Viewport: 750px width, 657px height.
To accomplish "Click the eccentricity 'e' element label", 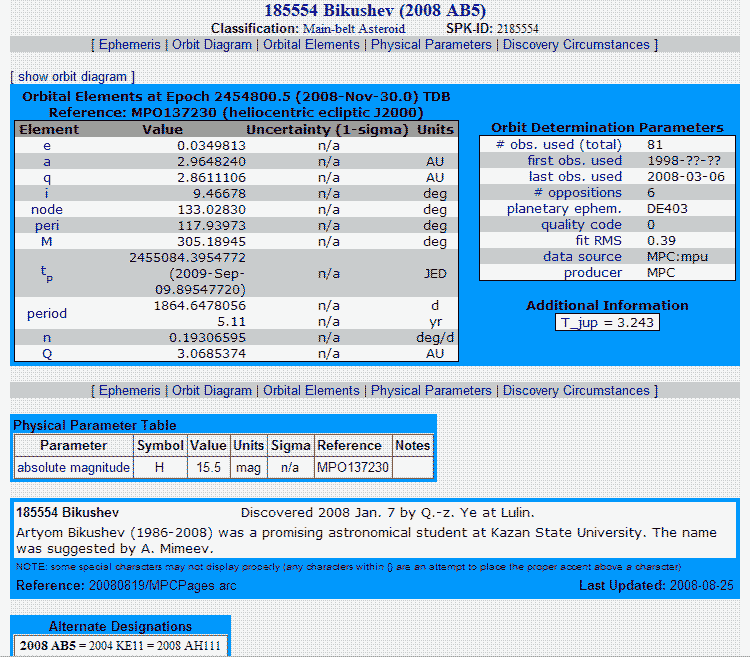I will (x=47, y=146).
